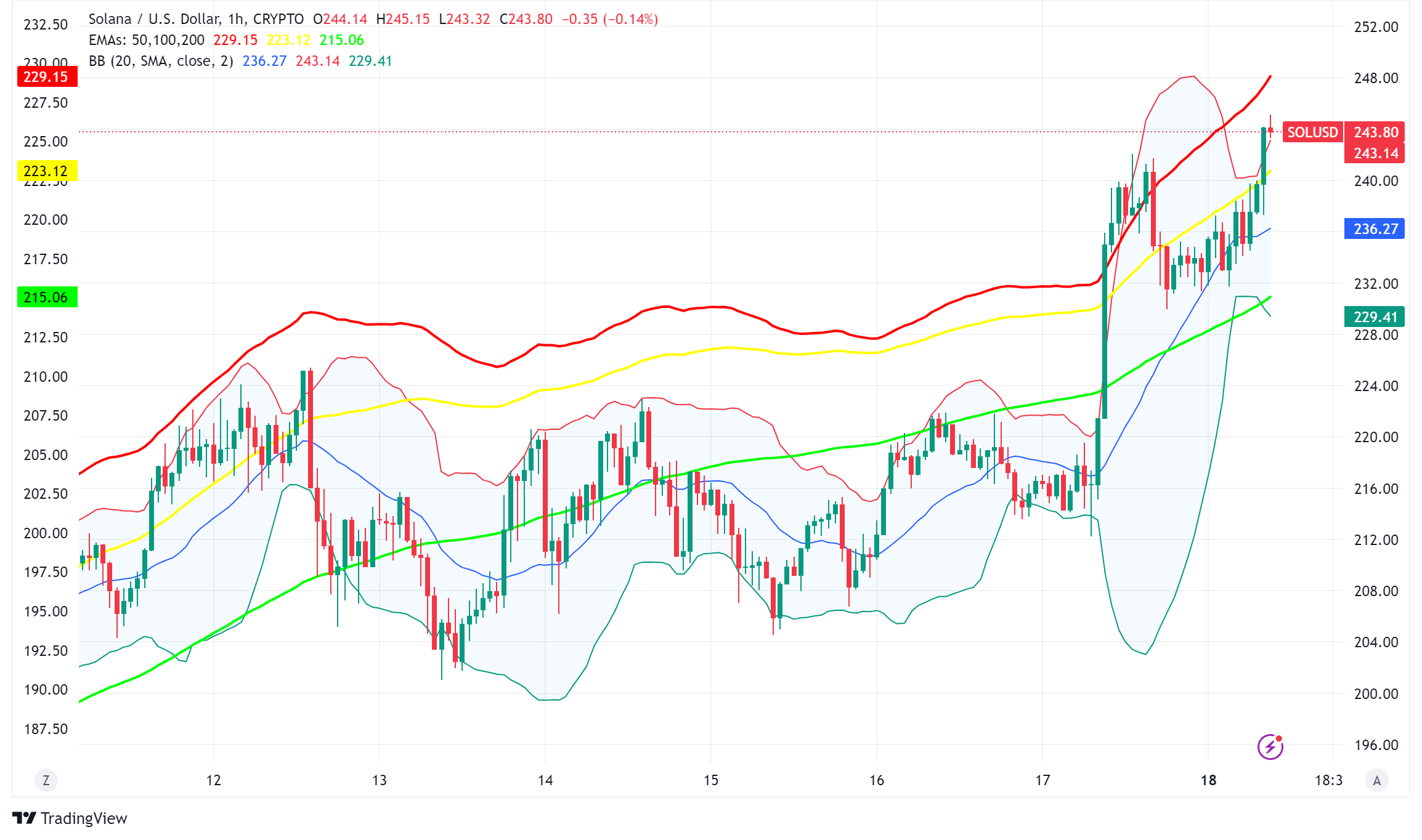Click bold date label 18 on time axis
The height and width of the screenshot is (840, 1422).
[1208, 780]
